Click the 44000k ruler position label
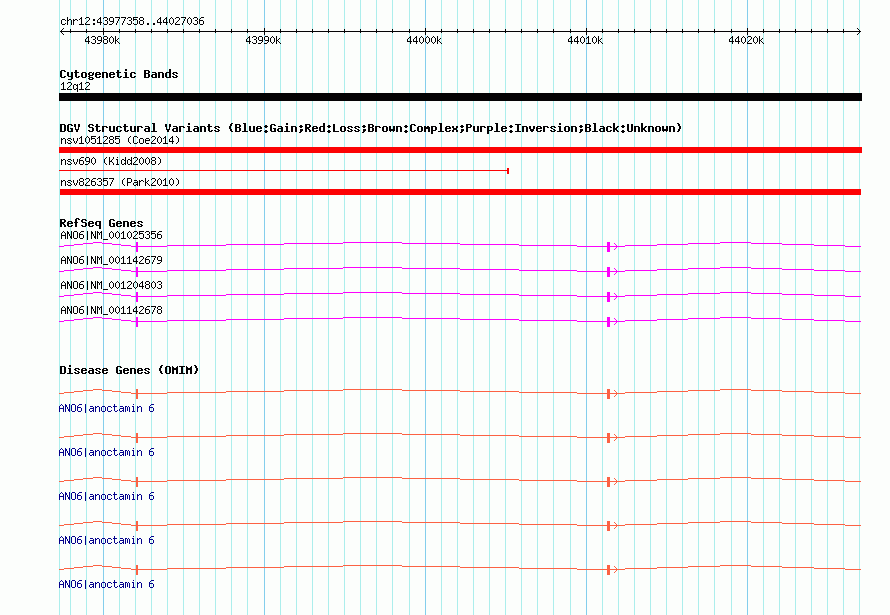 point(424,40)
